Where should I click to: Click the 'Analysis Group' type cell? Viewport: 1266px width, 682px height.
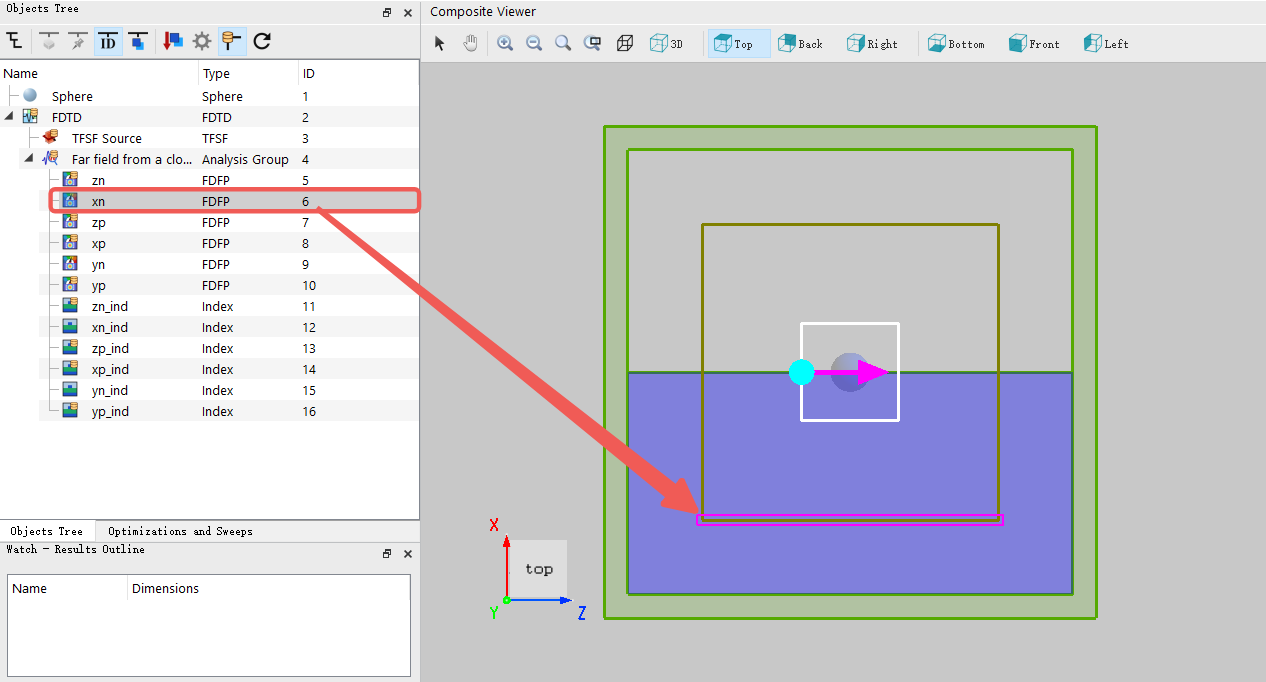click(x=245, y=159)
